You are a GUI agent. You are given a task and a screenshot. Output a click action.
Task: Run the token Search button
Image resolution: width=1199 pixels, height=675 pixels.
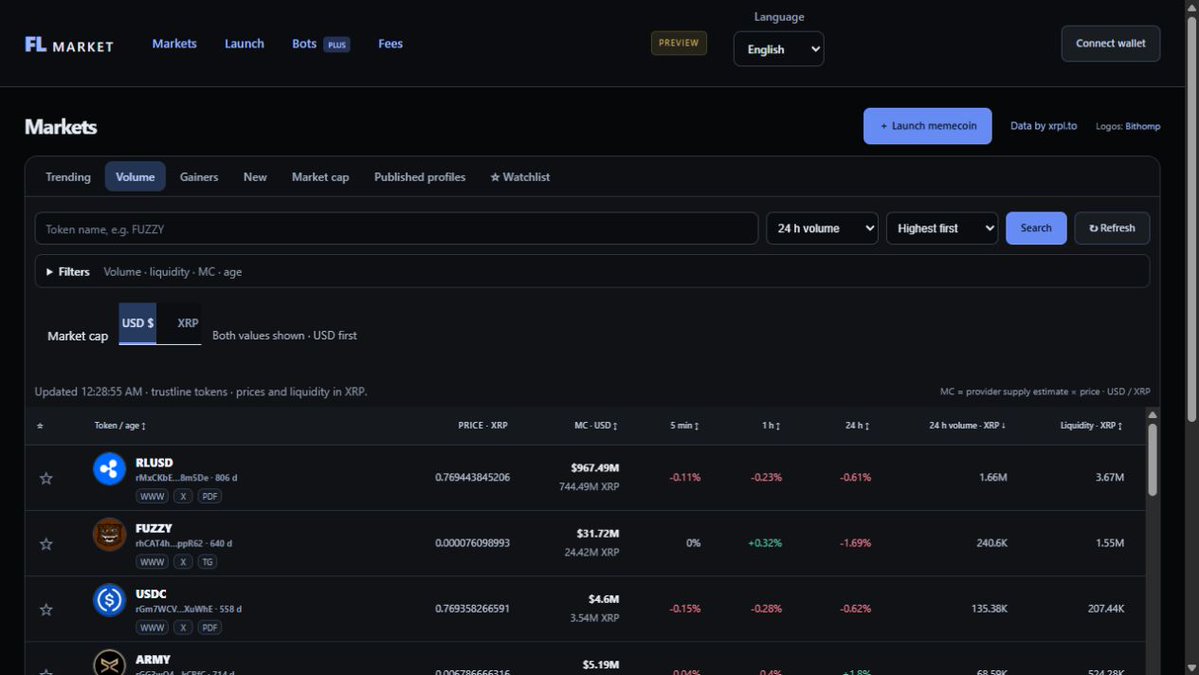(1036, 229)
